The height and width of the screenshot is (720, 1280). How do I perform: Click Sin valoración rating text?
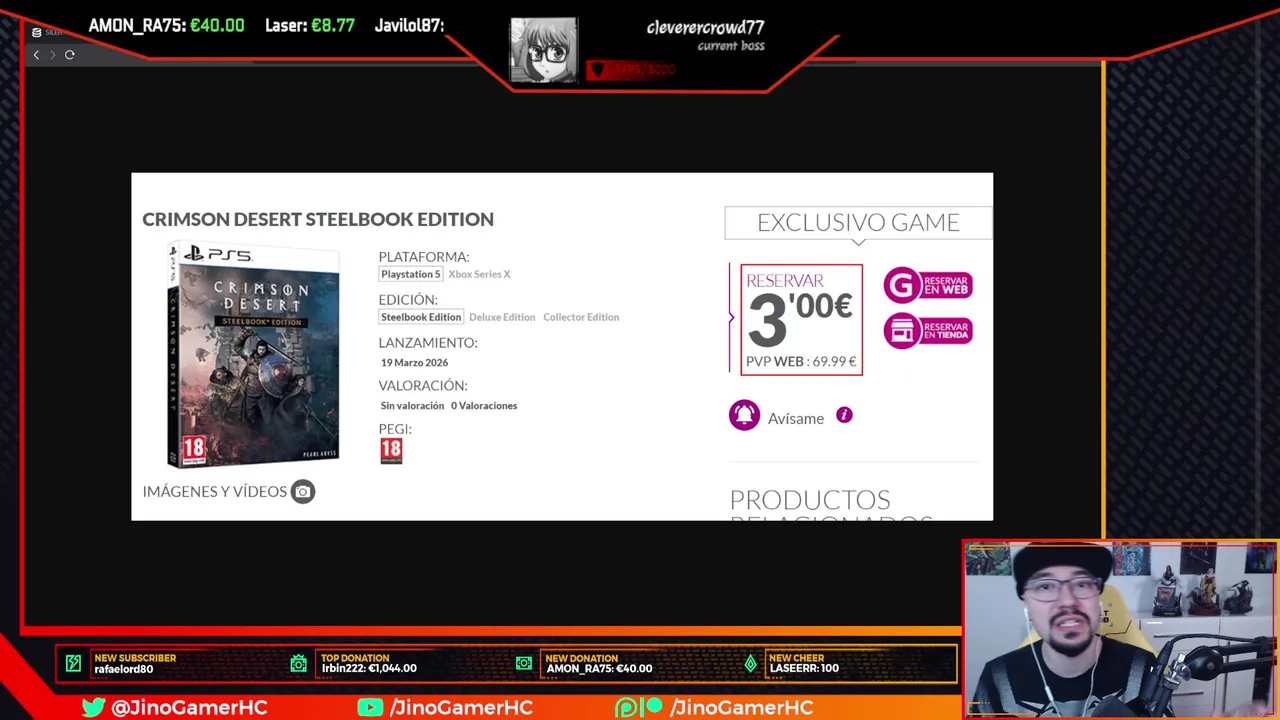pyautogui.click(x=412, y=405)
